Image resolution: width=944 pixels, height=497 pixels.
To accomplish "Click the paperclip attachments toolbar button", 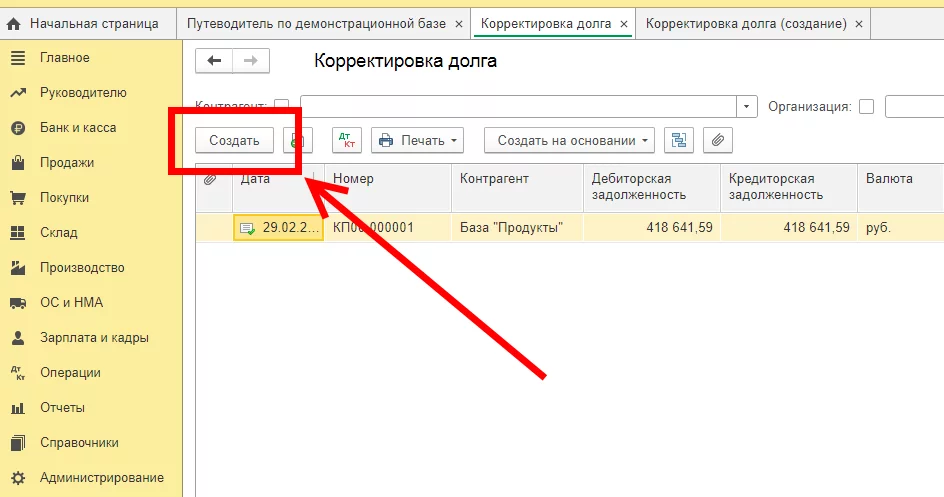I will tap(717, 140).
